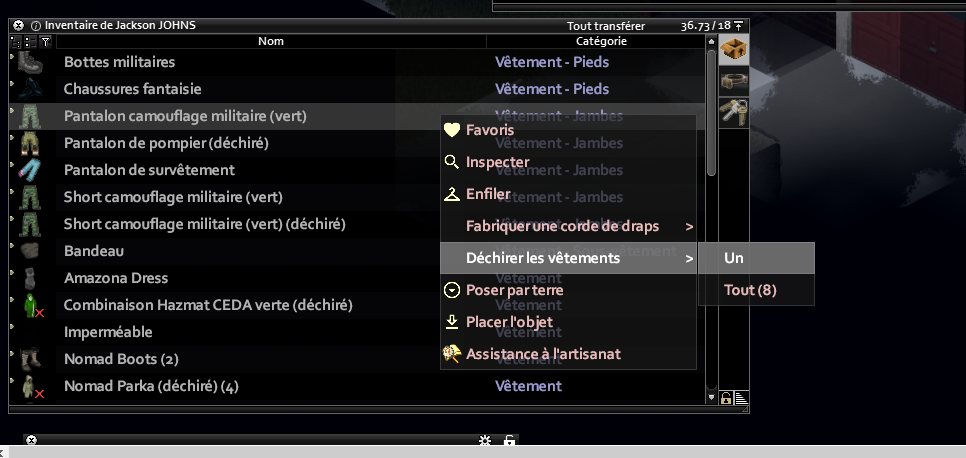Open the Fabriquer une corde de draps submenu
Screen dimensions: 966x458
568,226
